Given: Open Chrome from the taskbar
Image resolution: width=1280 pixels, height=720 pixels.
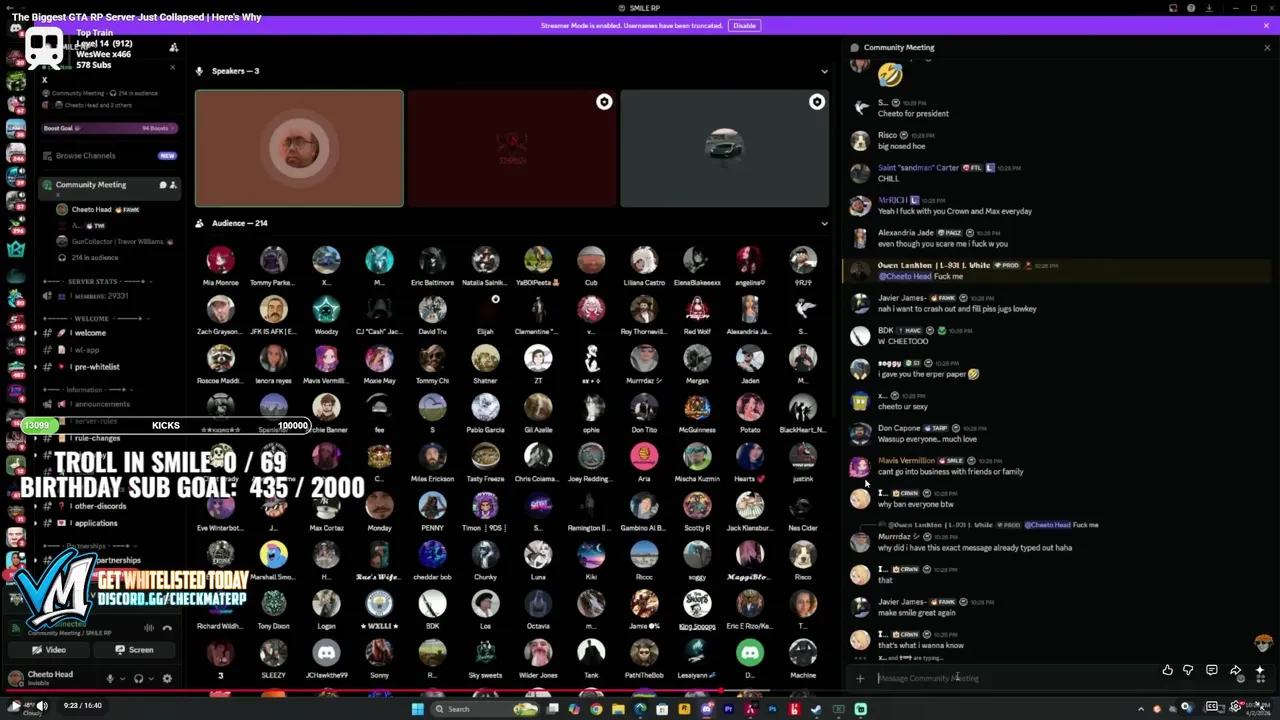Looking at the screenshot, I should [x=596, y=709].
